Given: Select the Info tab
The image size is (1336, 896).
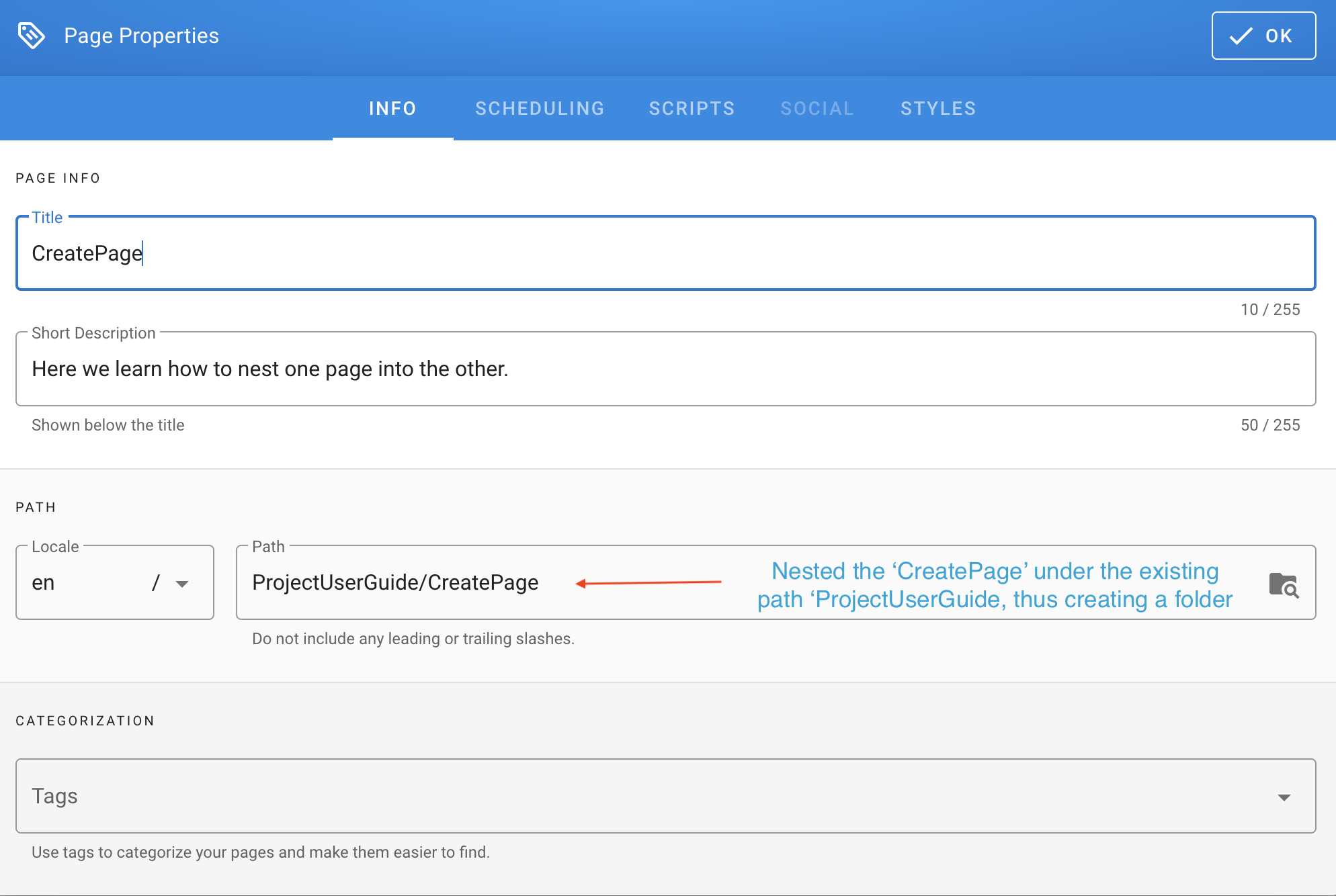Looking at the screenshot, I should coord(392,108).
